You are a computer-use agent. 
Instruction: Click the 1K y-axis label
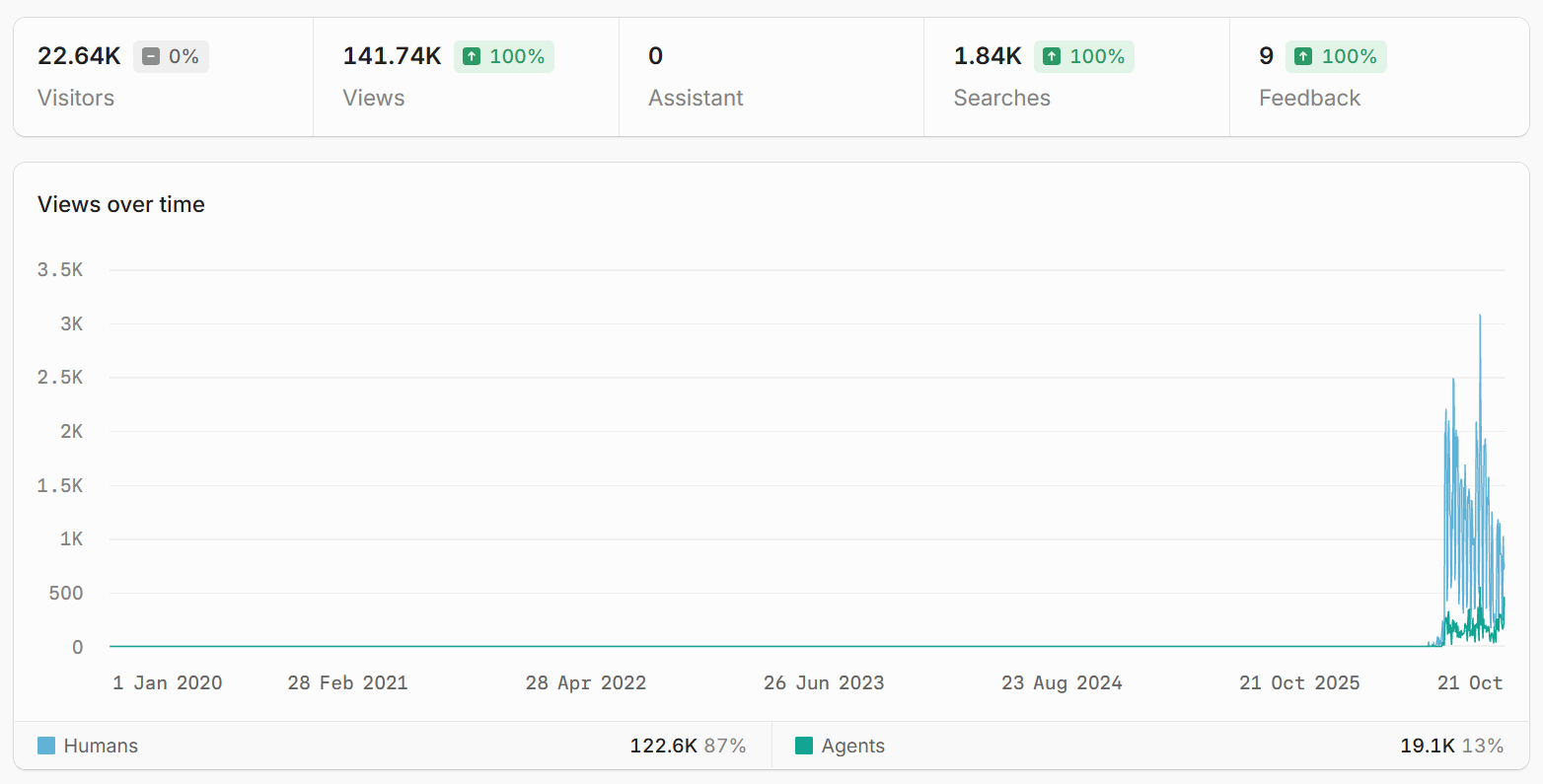[x=72, y=538]
